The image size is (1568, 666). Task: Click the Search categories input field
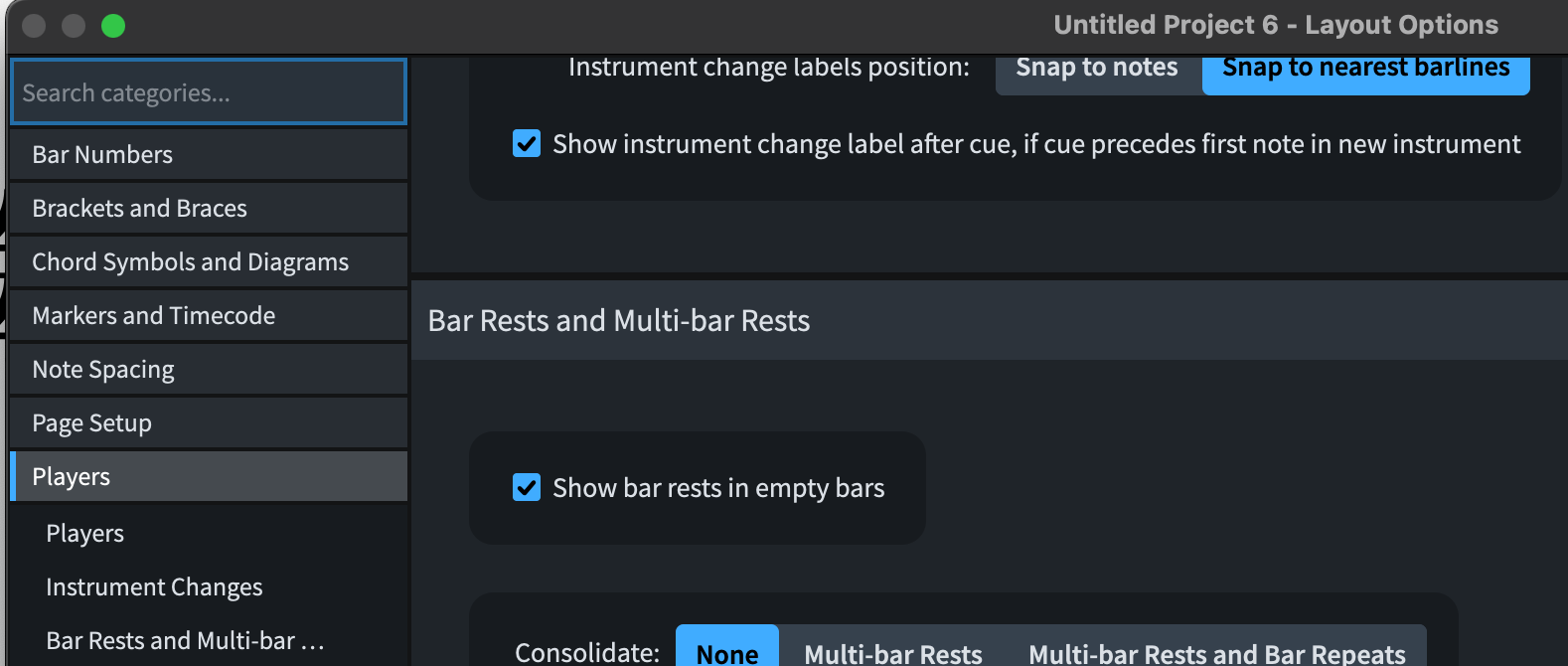tap(209, 92)
